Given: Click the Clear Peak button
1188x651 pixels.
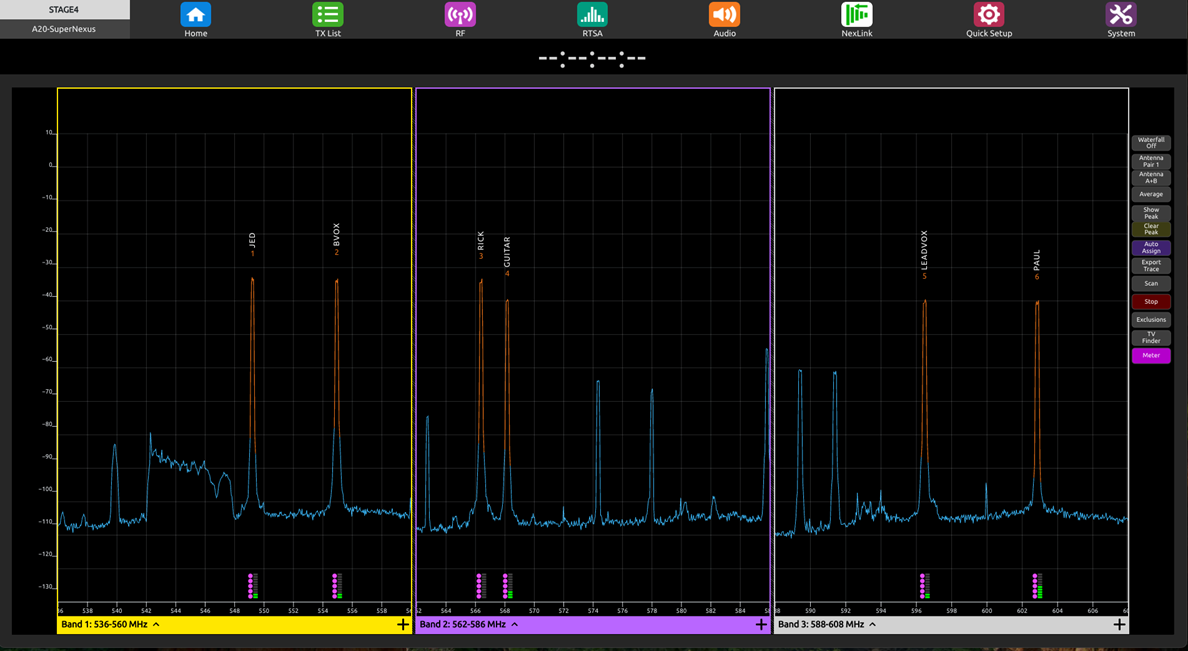Looking at the screenshot, I should [1151, 229].
